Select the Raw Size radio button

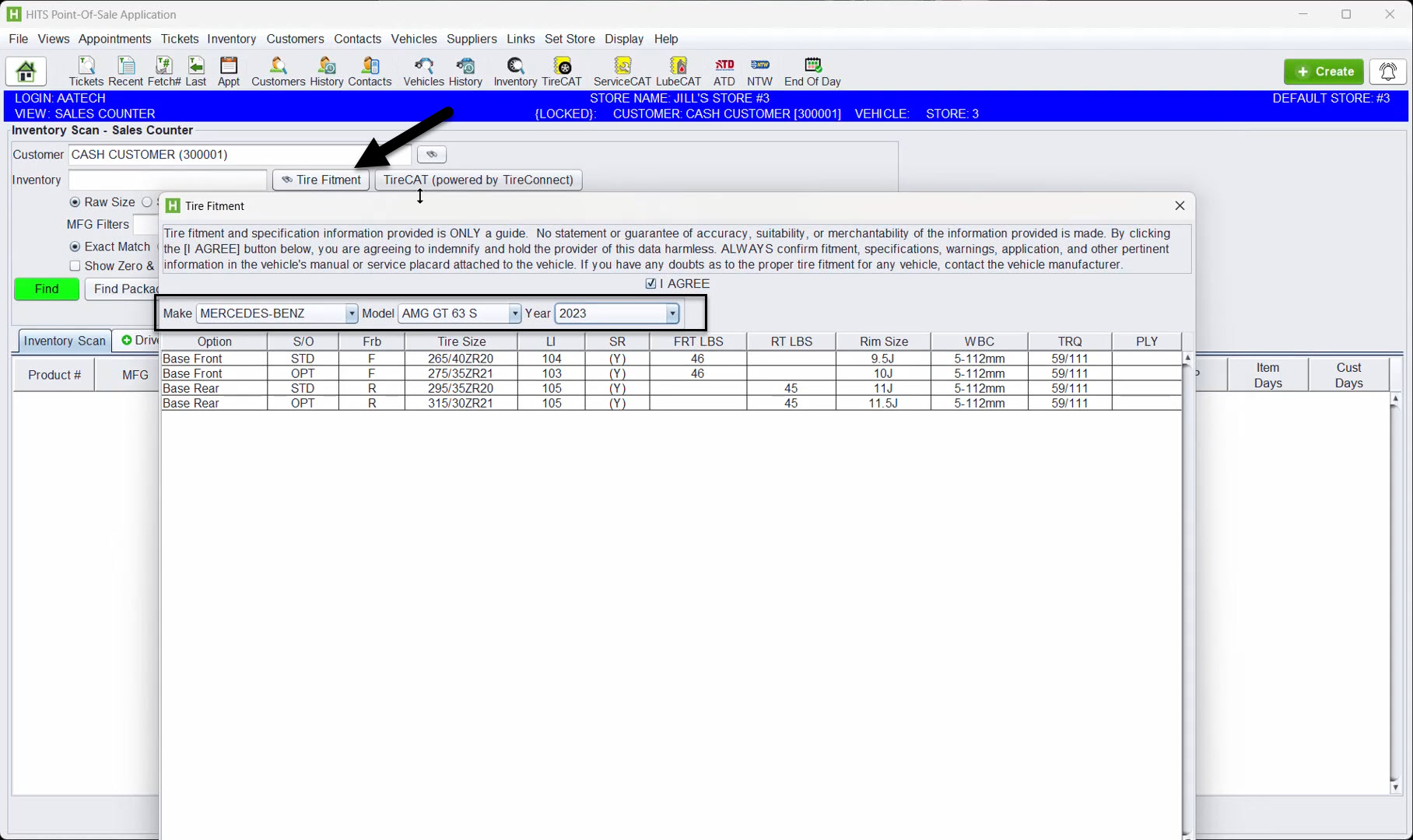tap(75, 202)
